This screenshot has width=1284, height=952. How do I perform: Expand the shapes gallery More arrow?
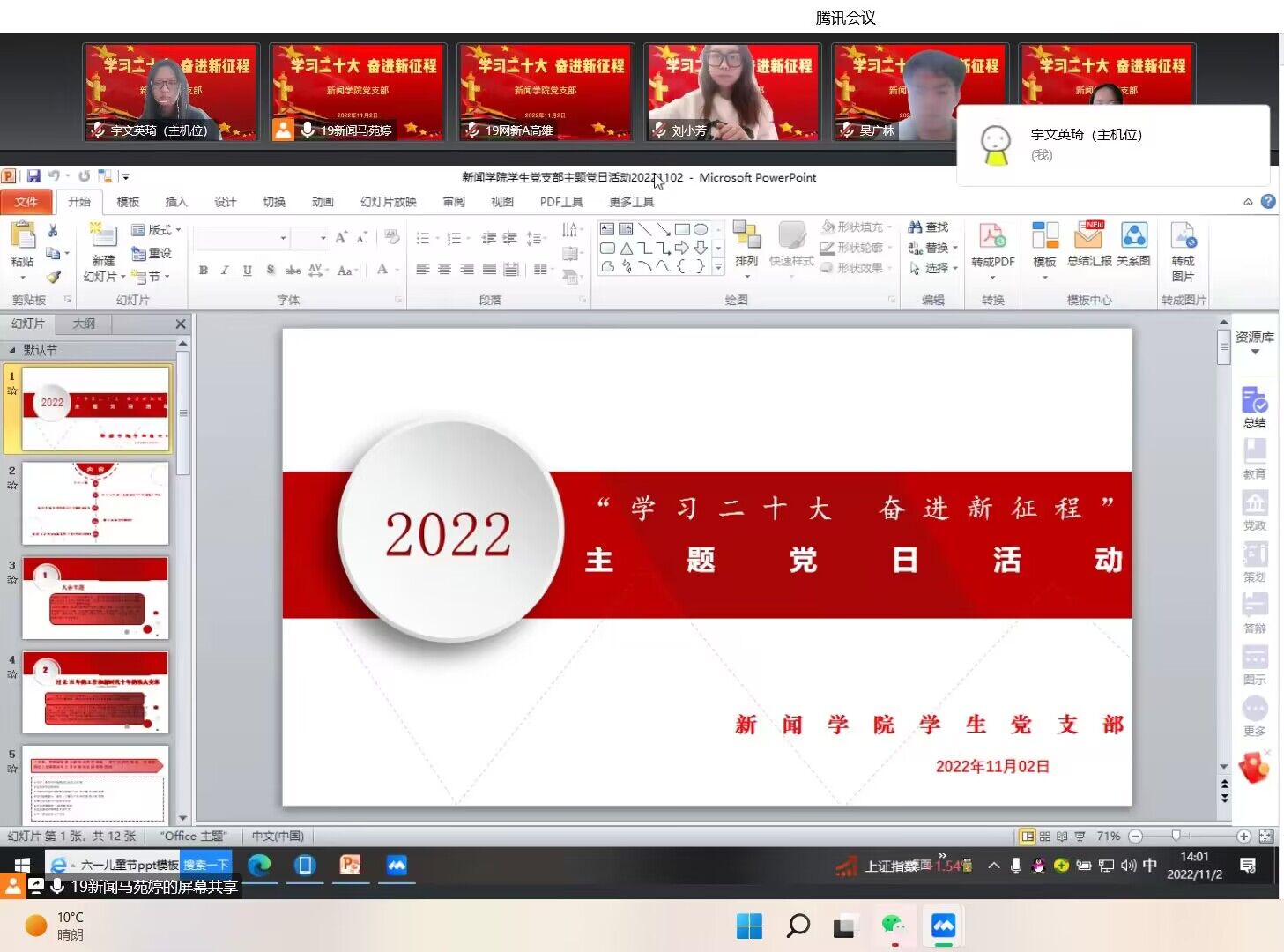[718, 267]
